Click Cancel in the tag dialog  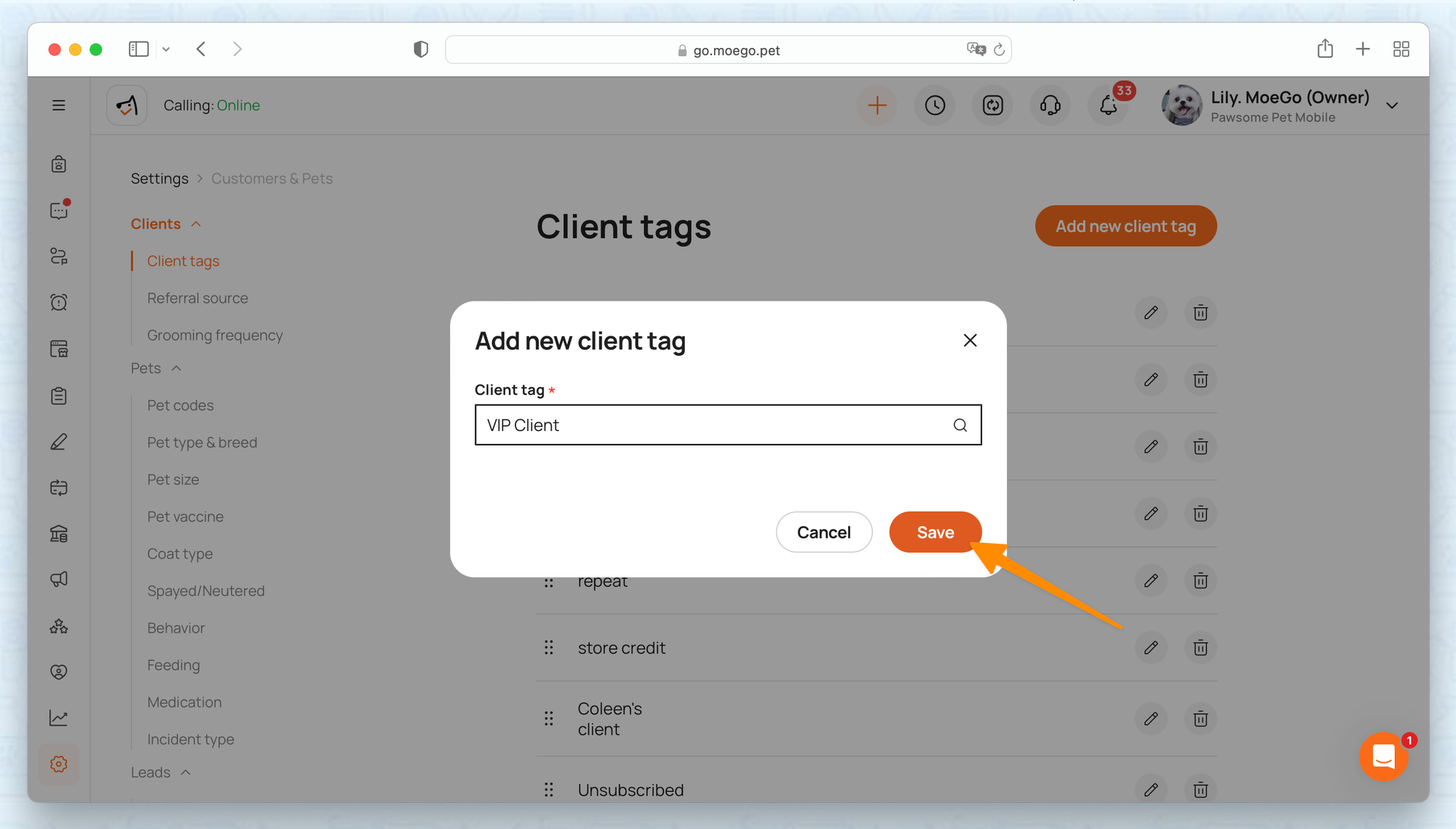(x=823, y=532)
